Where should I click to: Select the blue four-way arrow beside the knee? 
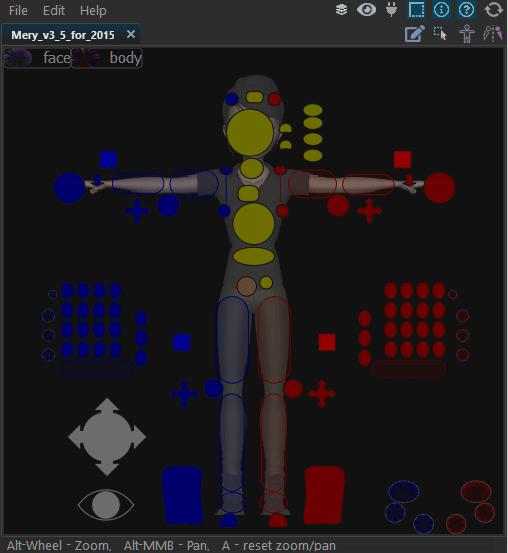point(184,394)
